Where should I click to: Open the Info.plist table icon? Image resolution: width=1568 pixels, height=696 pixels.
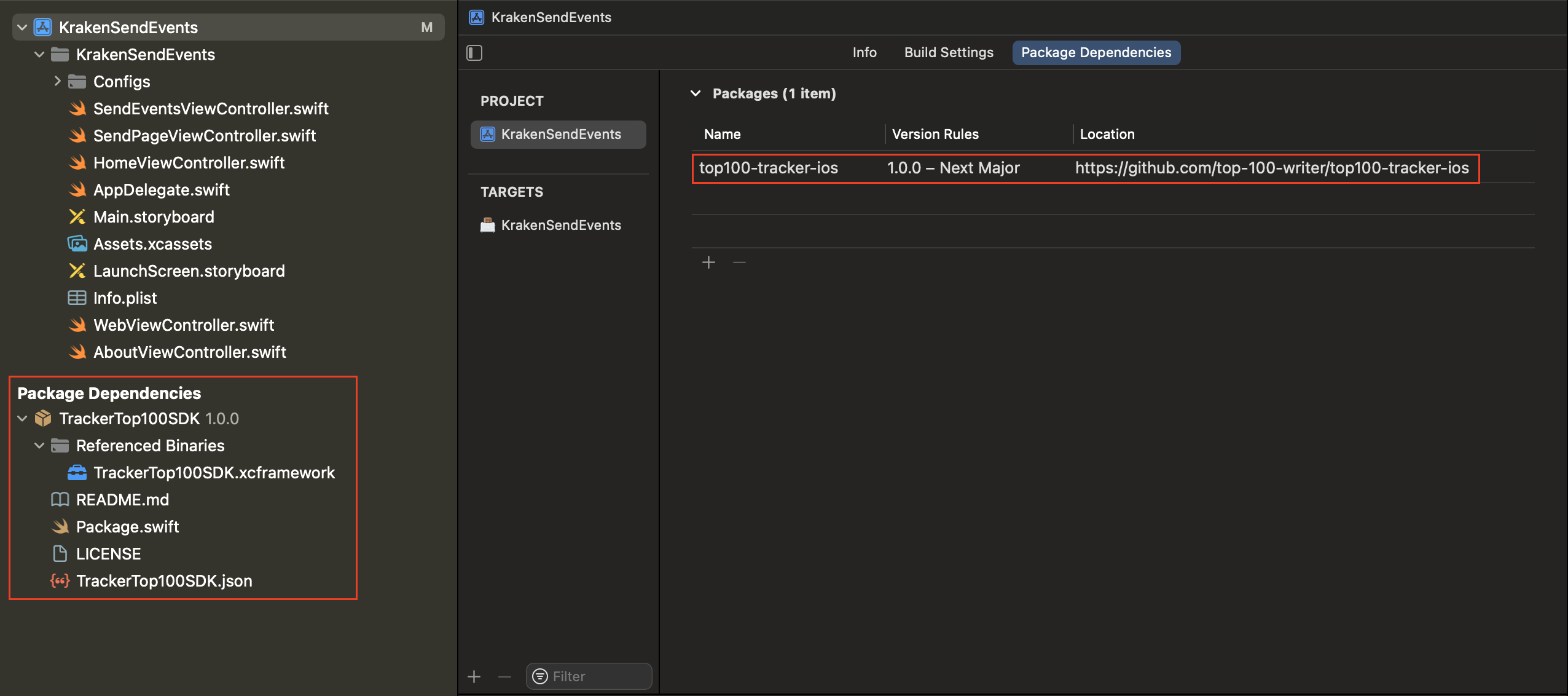click(77, 298)
